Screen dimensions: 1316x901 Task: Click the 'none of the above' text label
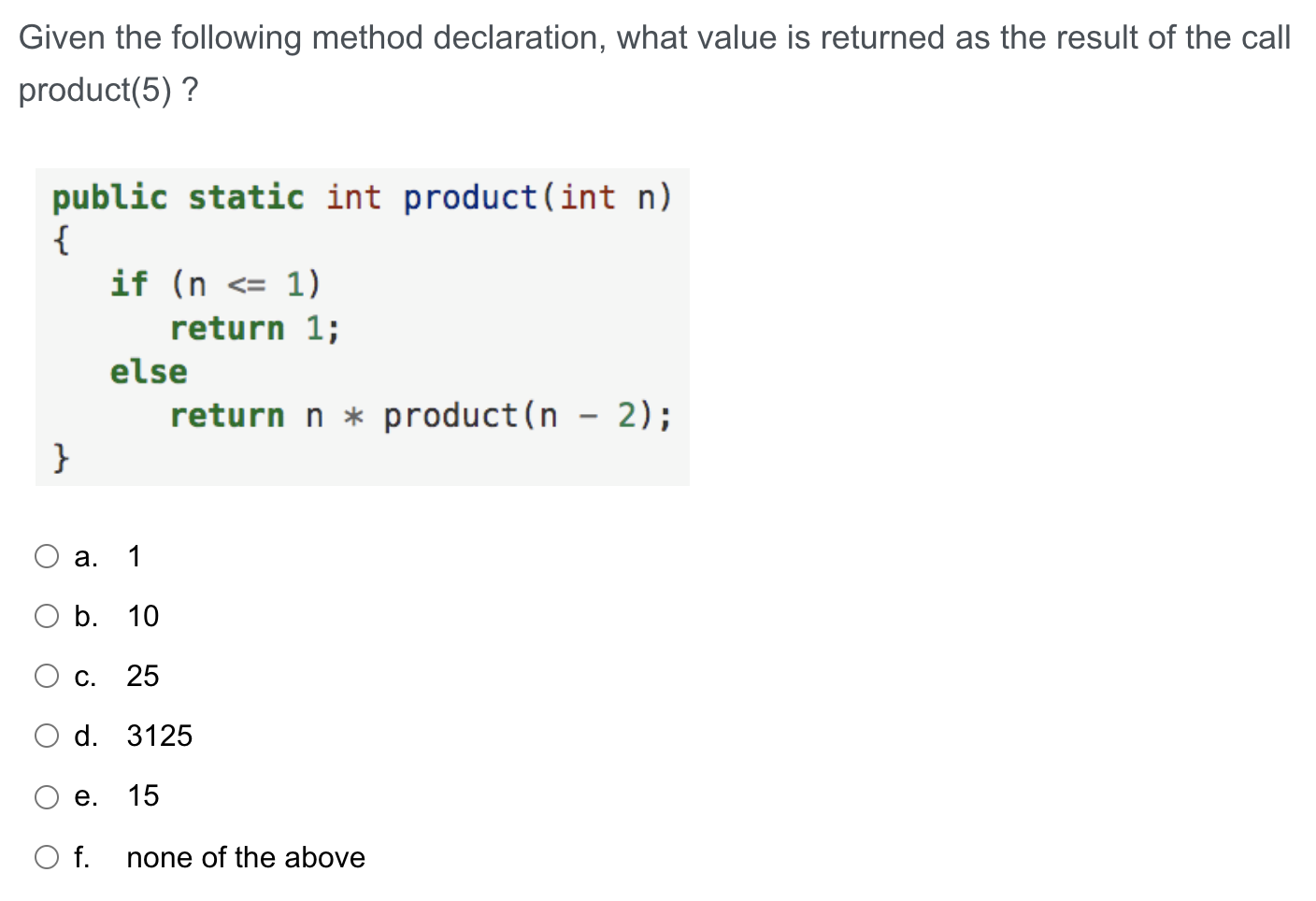[245, 856]
